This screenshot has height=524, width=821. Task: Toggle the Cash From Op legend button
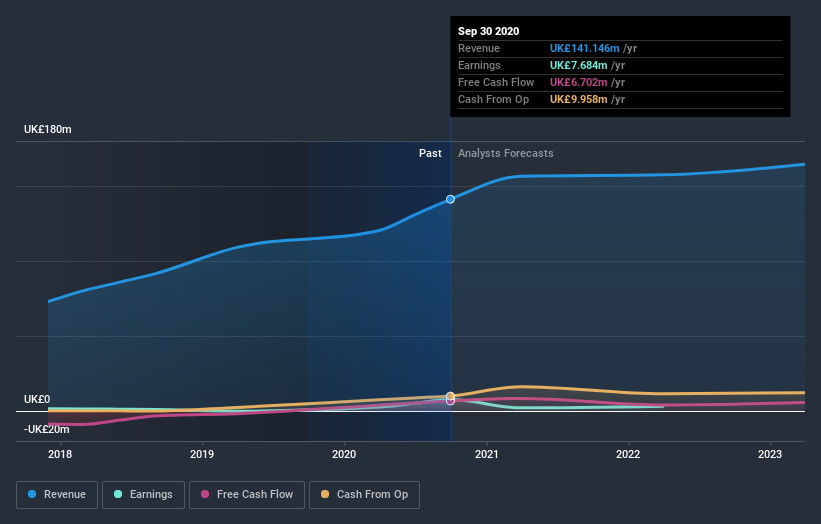pyautogui.click(x=364, y=495)
